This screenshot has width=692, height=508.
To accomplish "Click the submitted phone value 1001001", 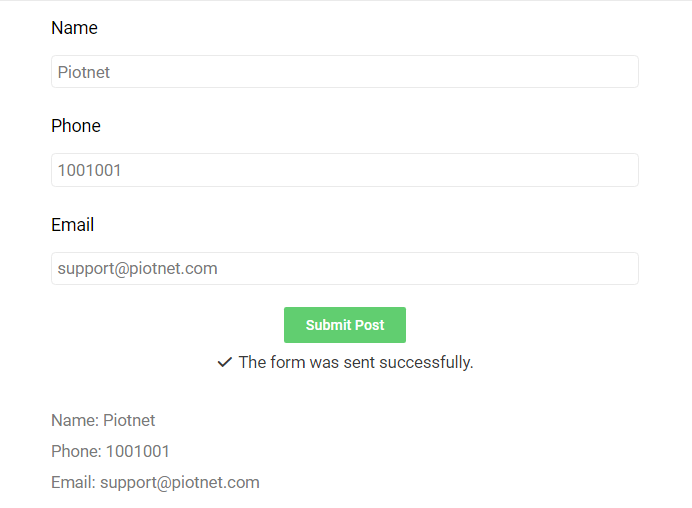I will [x=138, y=451].
